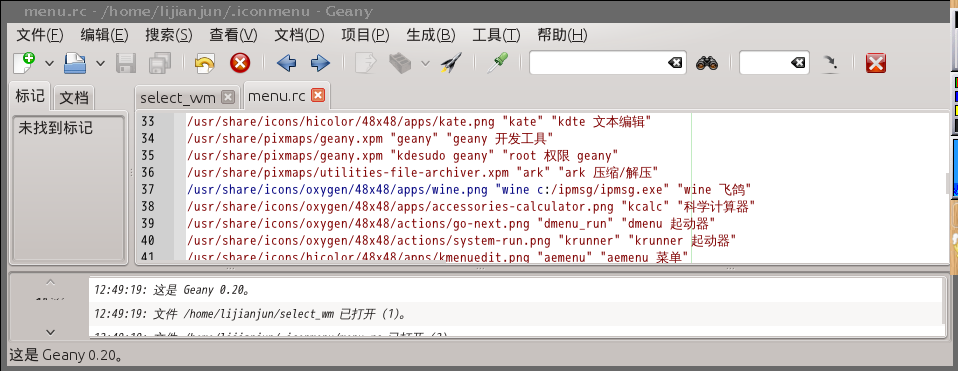958x371 pixels.
Task: Click the New file icon
Action: pos(24,63)
